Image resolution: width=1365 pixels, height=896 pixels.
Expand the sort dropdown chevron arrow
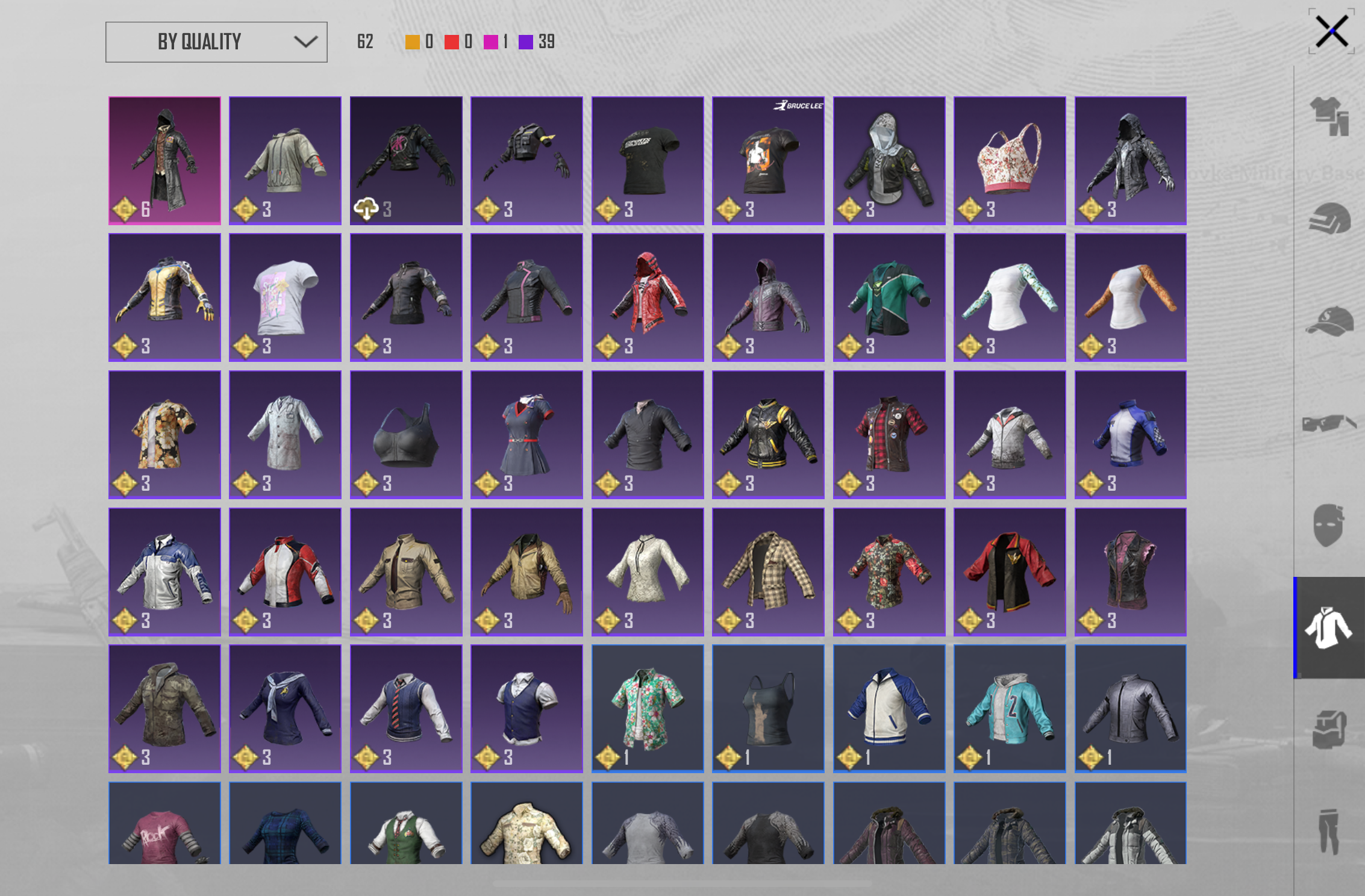coord(305,42)
